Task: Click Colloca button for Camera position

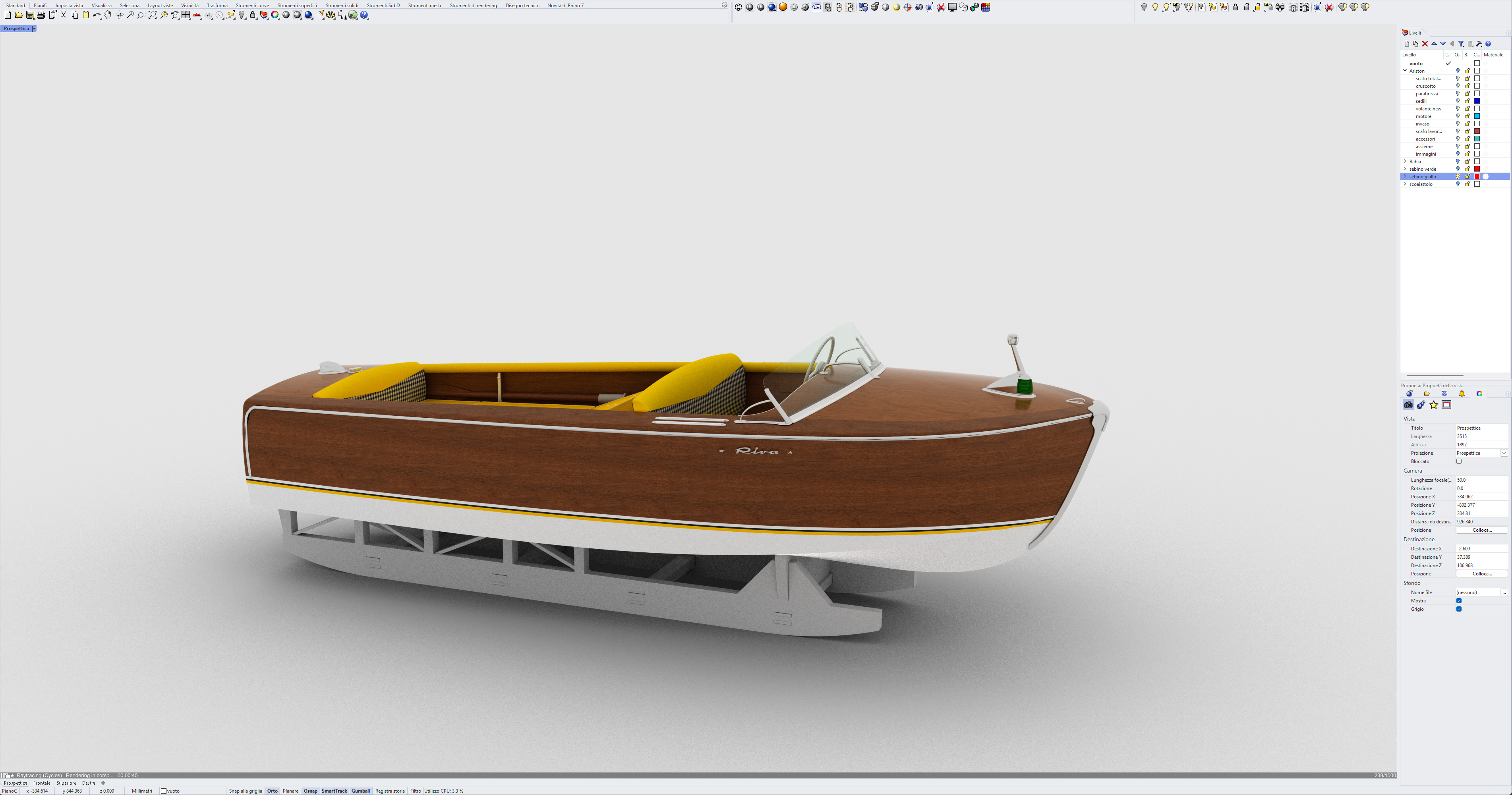Action: pyautogui.click(x=1481, y=531)
